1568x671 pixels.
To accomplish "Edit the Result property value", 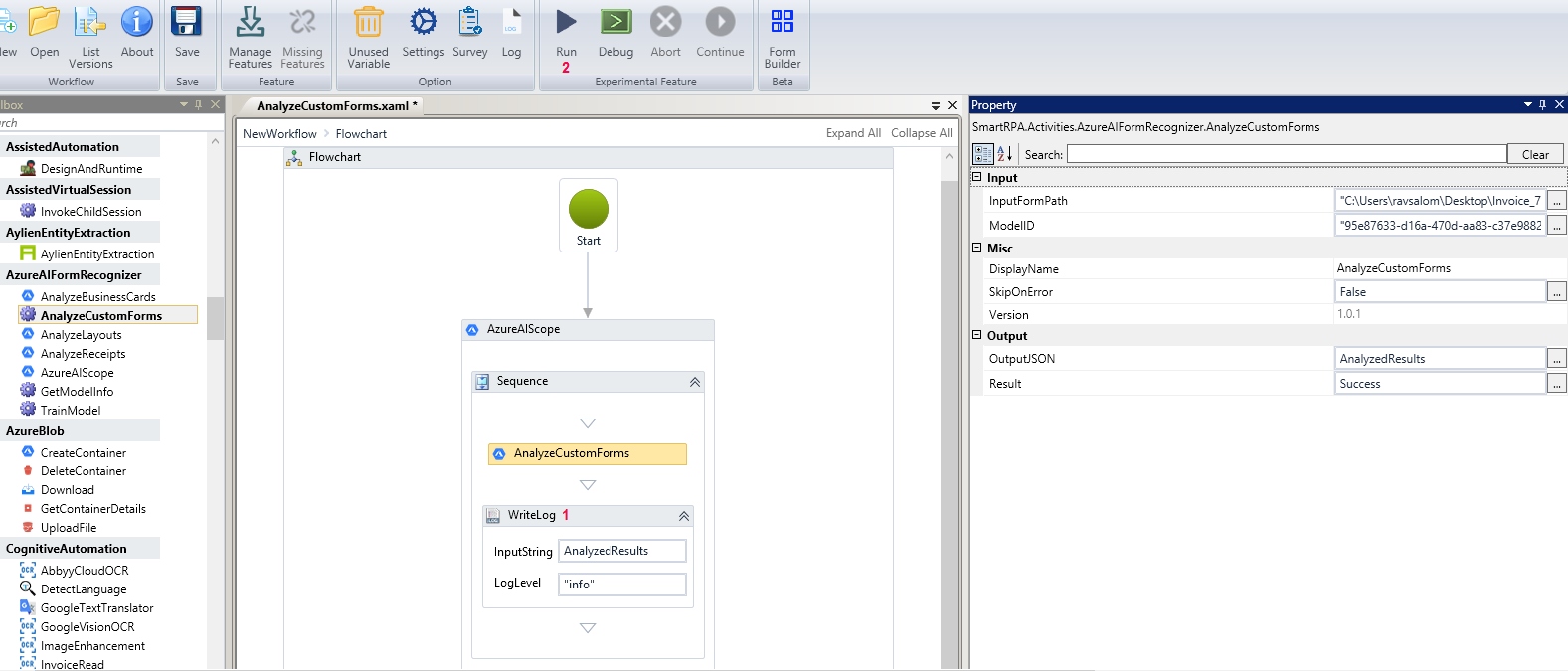I will 1440,384.
